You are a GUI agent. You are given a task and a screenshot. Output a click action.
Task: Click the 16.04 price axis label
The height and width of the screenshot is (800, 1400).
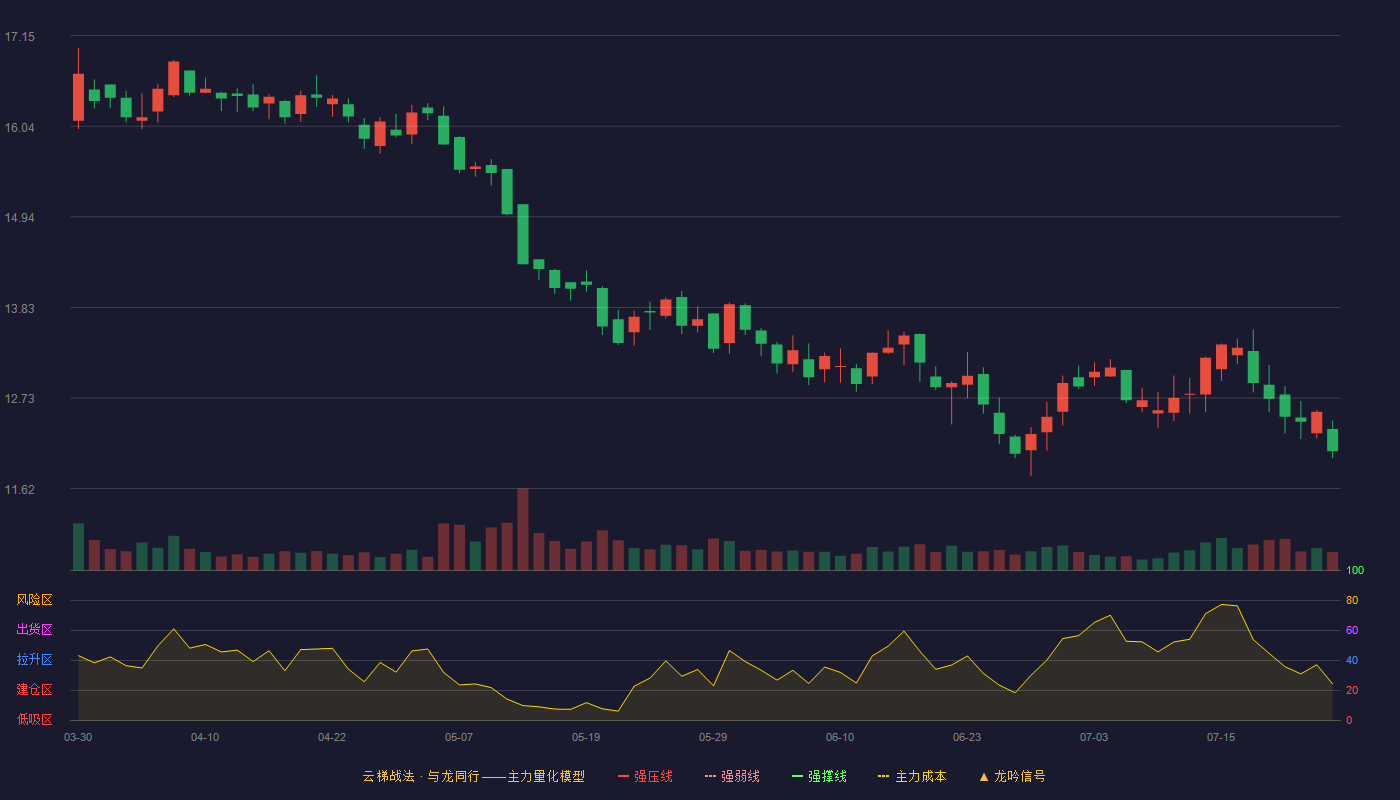pos(20,127)
